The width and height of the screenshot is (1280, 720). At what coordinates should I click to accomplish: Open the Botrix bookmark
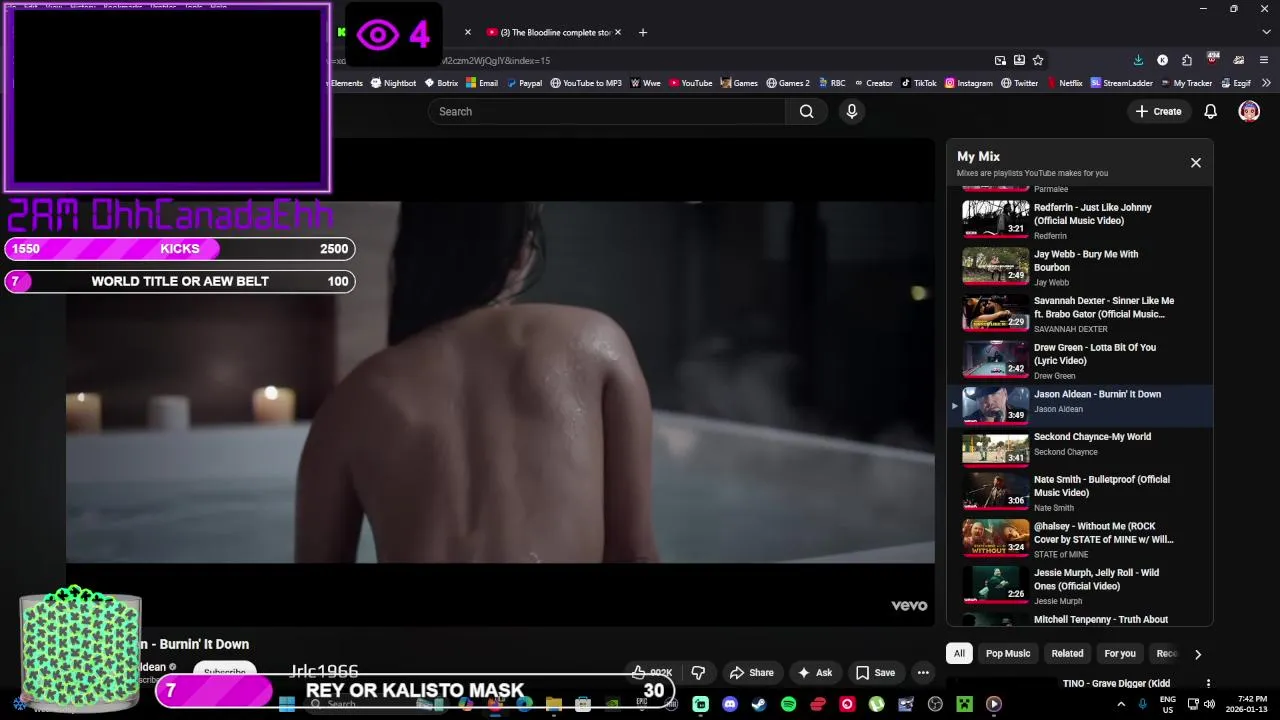click(441, 83)
